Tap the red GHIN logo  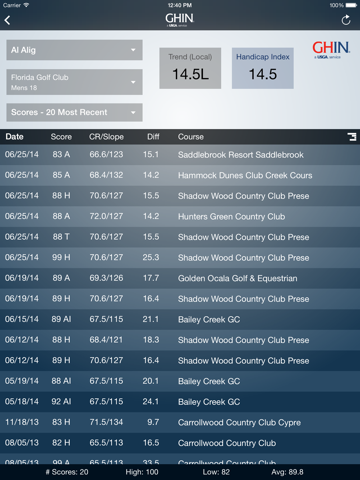point(331,50)
